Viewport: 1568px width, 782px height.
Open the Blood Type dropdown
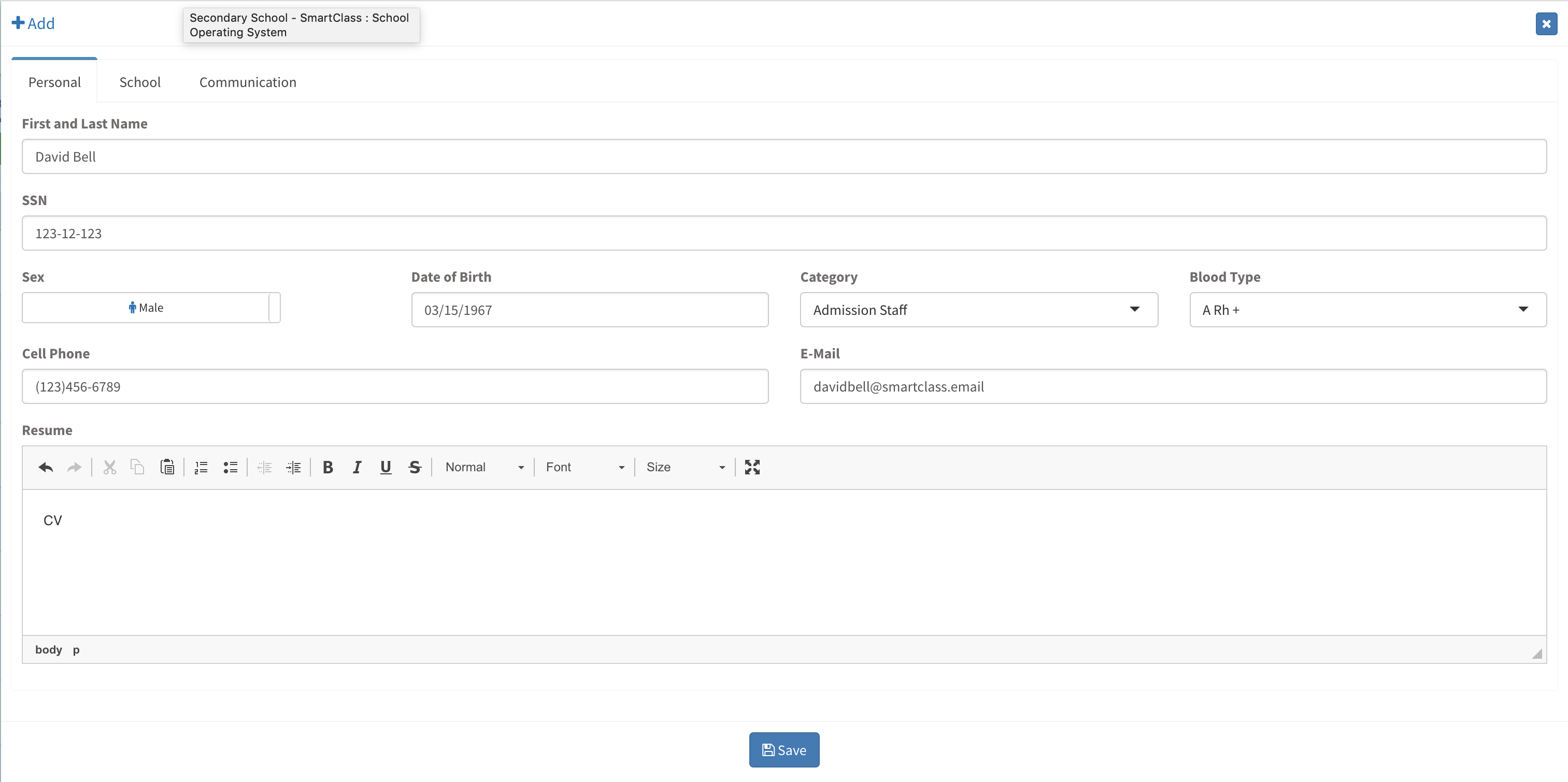[x=1367, y=310]
